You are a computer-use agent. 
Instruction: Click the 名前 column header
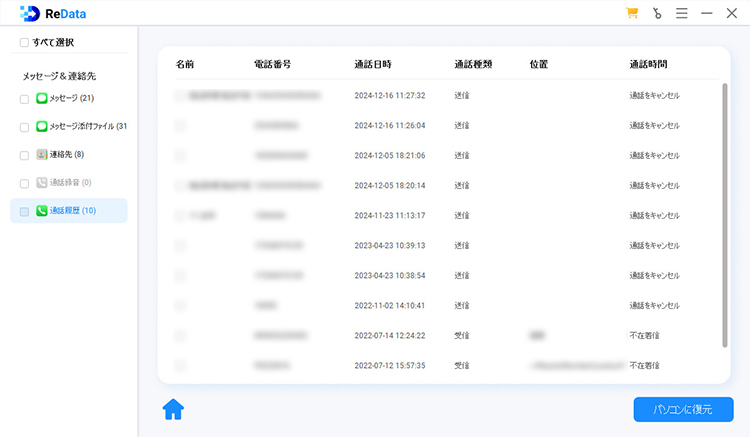click(185, 64)
